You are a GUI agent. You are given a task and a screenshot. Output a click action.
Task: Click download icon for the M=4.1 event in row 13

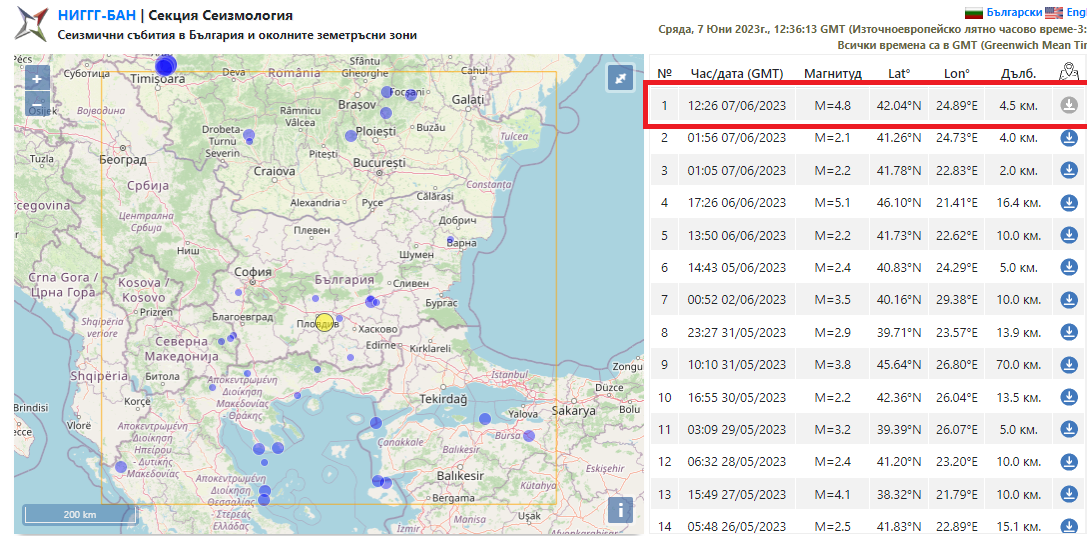(1069, 495)
